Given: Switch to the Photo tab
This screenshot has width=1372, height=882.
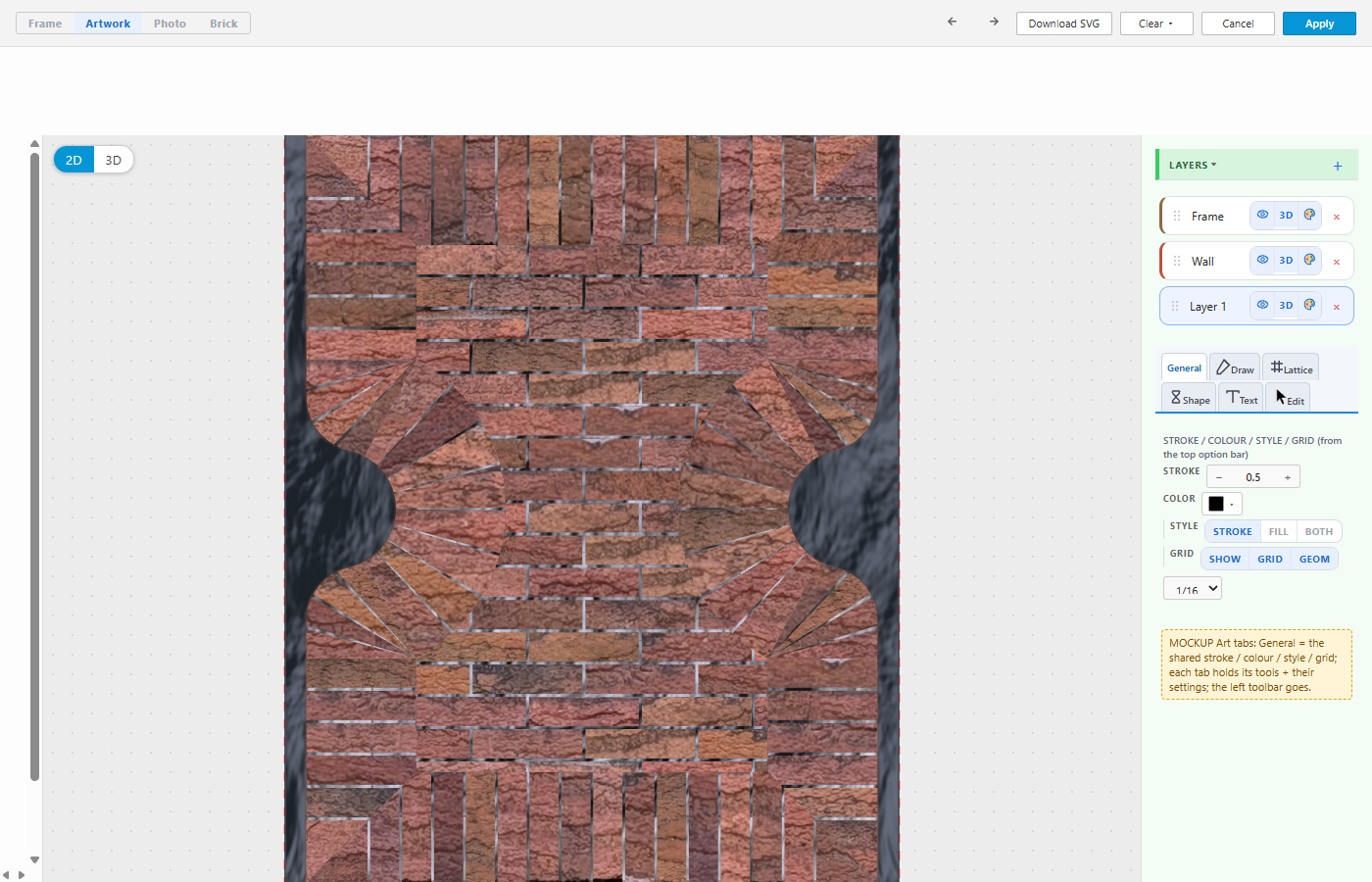Looking at the screenshot, I should click(x=170, y=24).
